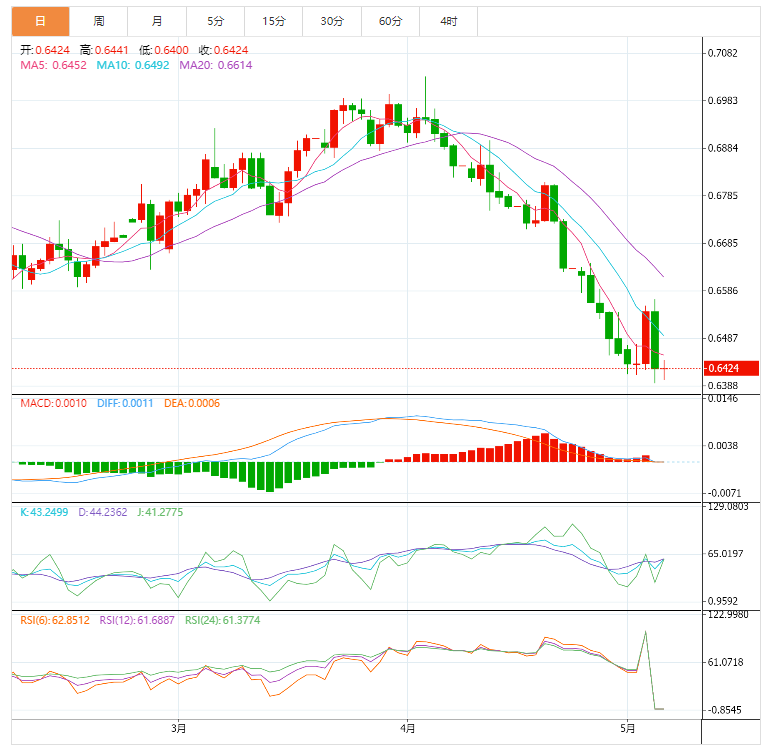The image size is (765, 755).
Task: Select the 日 daily chart tab
Action: pyautogui.click(x=40, y=21)
